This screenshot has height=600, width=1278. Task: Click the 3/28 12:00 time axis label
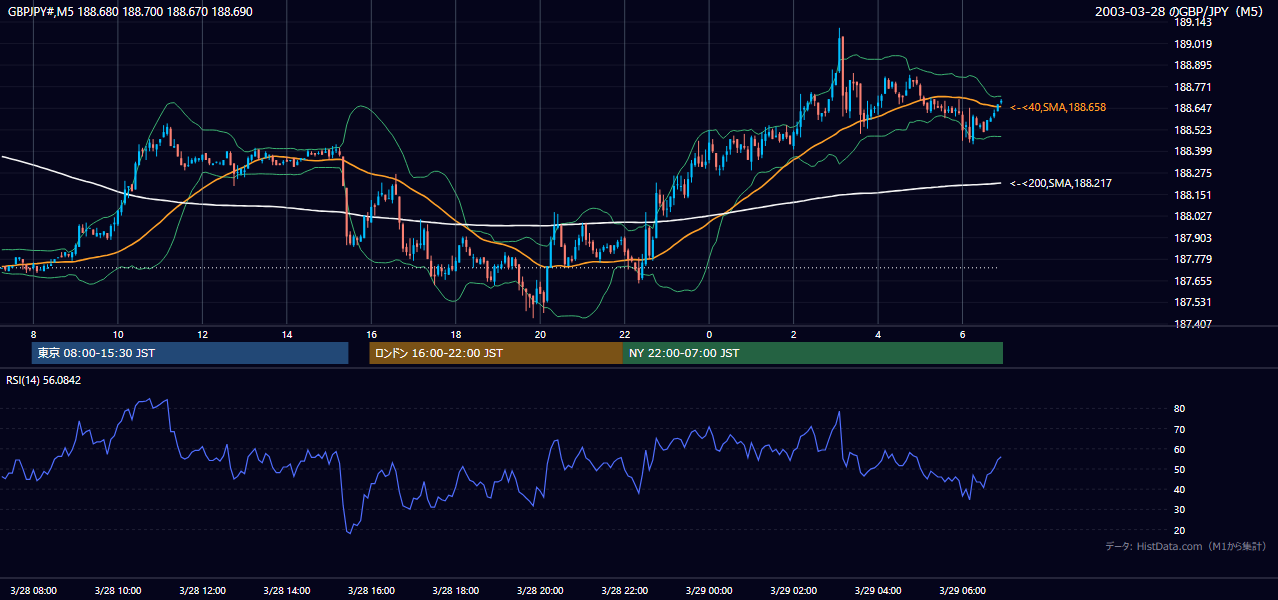click(x=202, y=591)
